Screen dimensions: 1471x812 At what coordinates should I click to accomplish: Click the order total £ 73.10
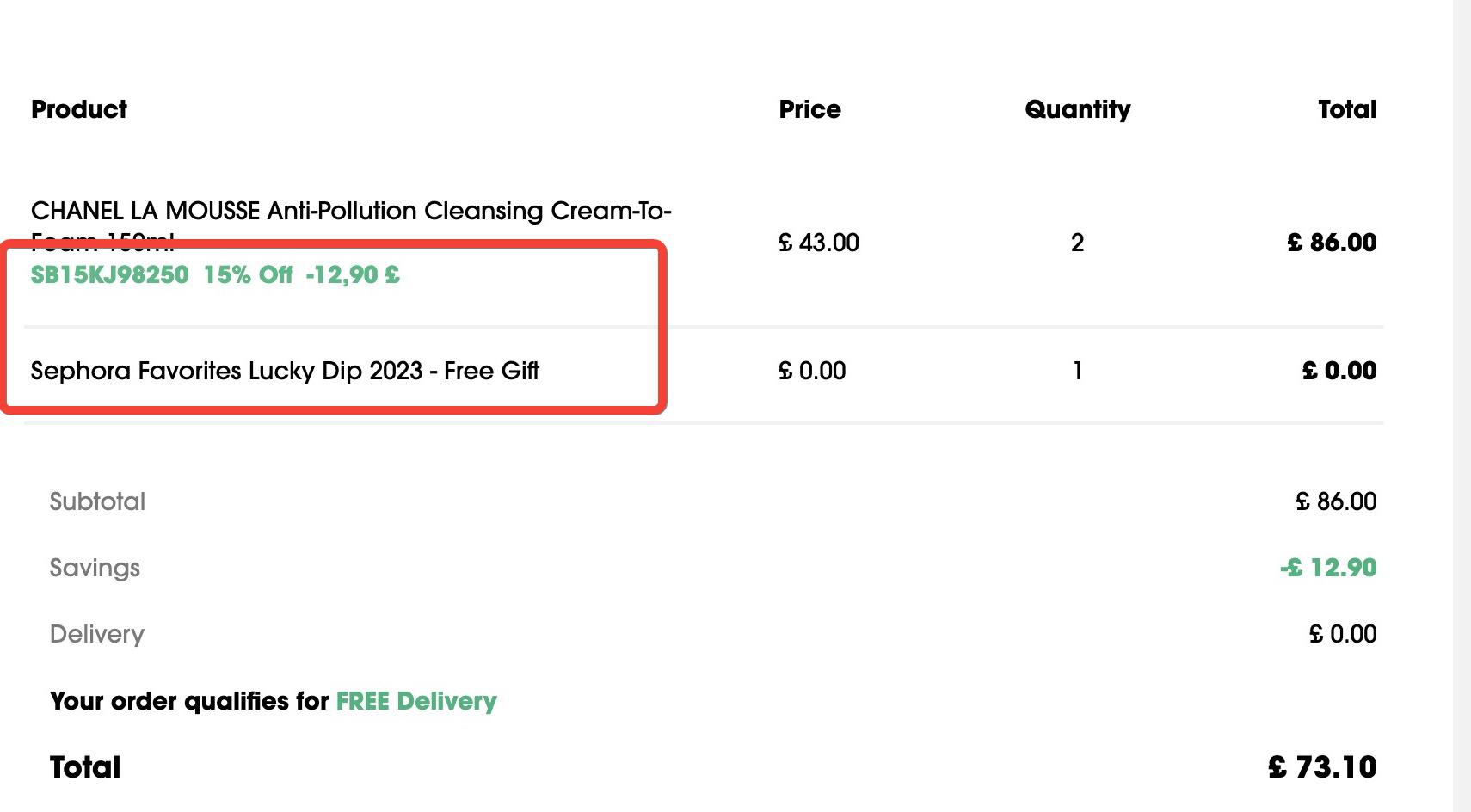coord(1322,767)
